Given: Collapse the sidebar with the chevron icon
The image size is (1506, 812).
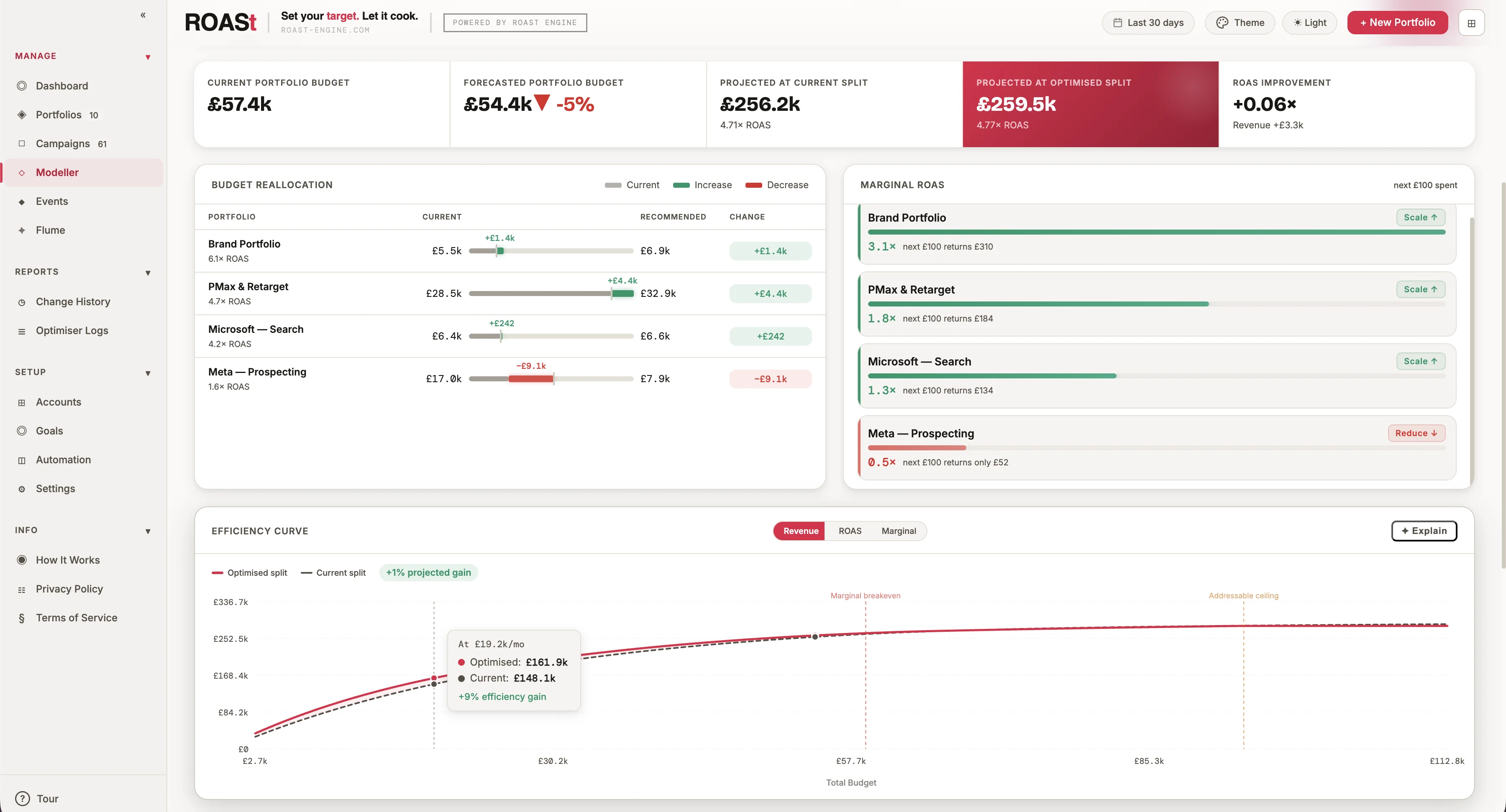Looking at the screenshot, I should (143, 15).
